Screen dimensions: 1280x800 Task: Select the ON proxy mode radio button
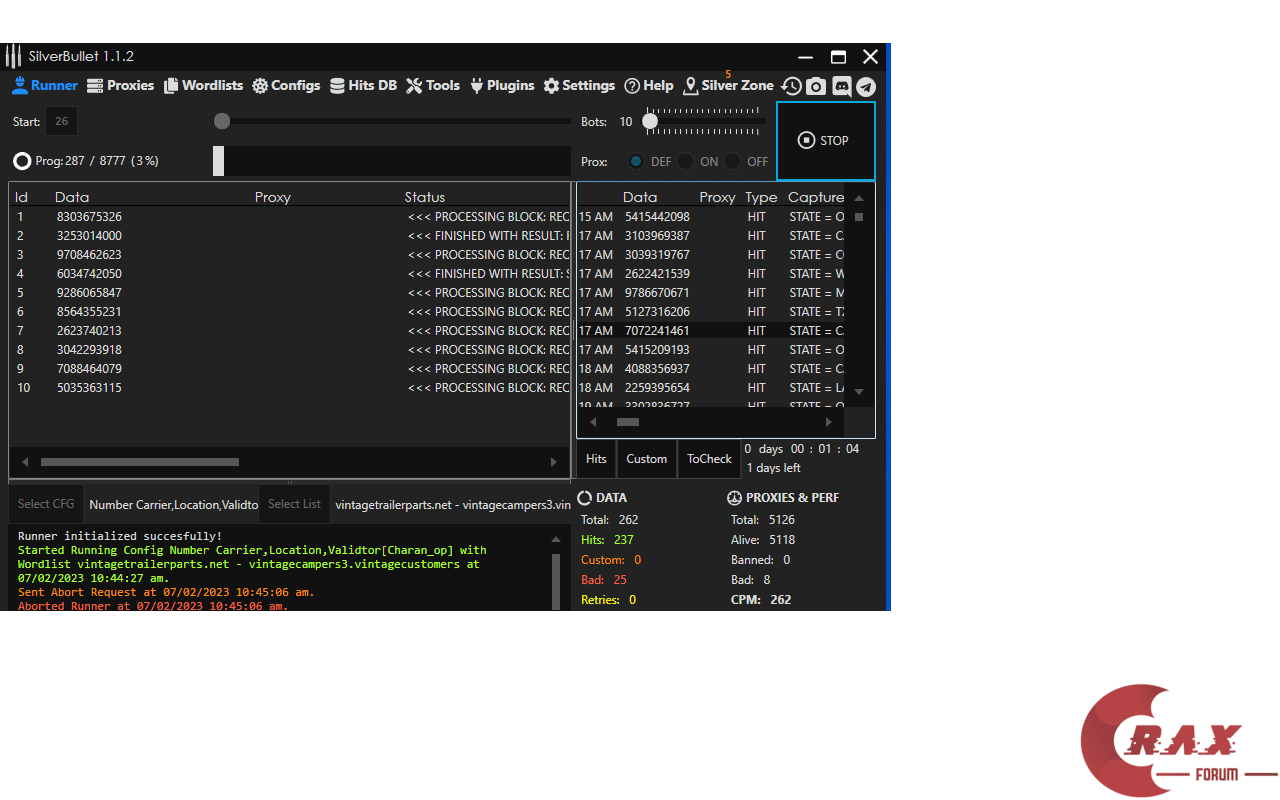tap(685, 161)
